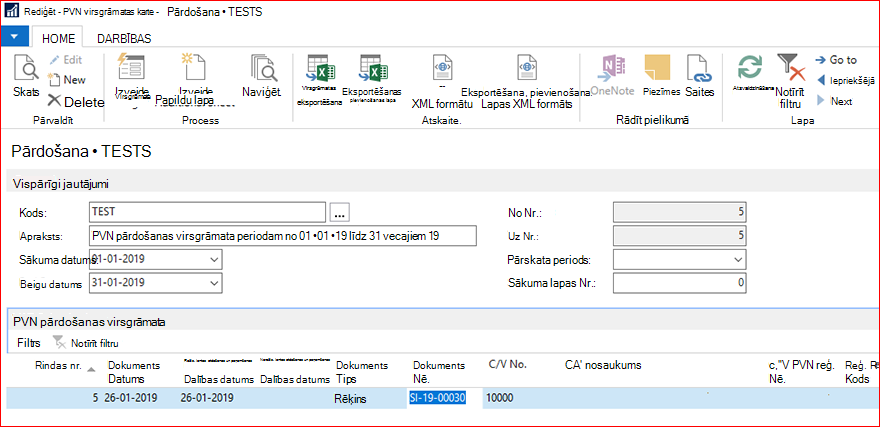Select the HOME ribbon tab

tap(58, 39)
